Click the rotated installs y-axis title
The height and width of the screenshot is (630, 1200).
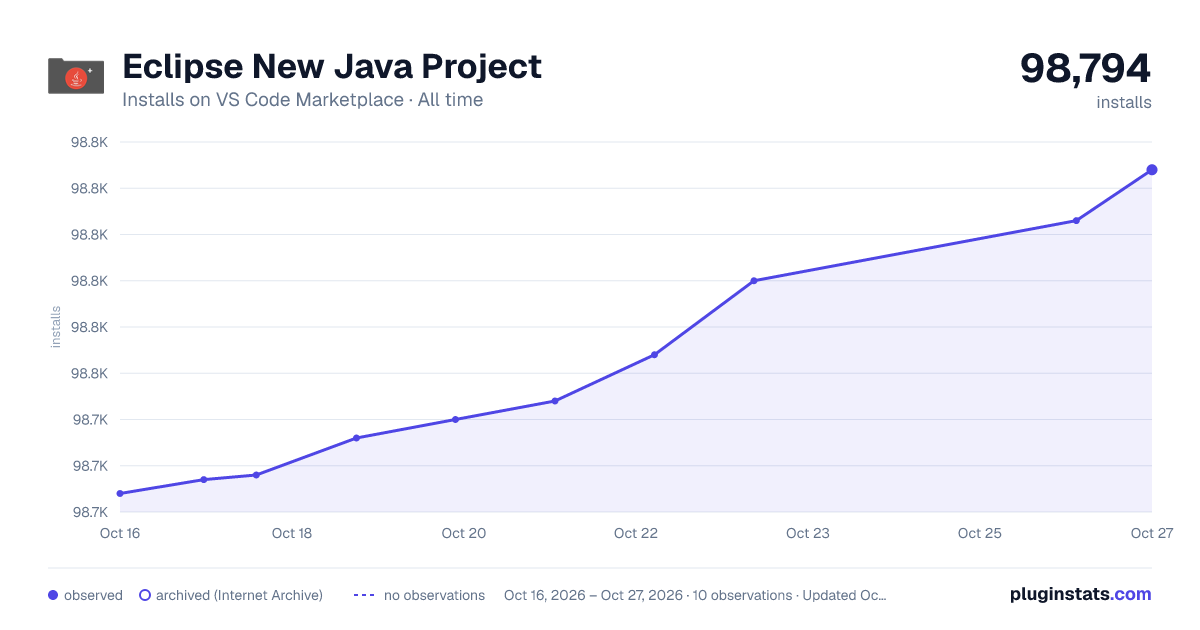click(56, 327)
